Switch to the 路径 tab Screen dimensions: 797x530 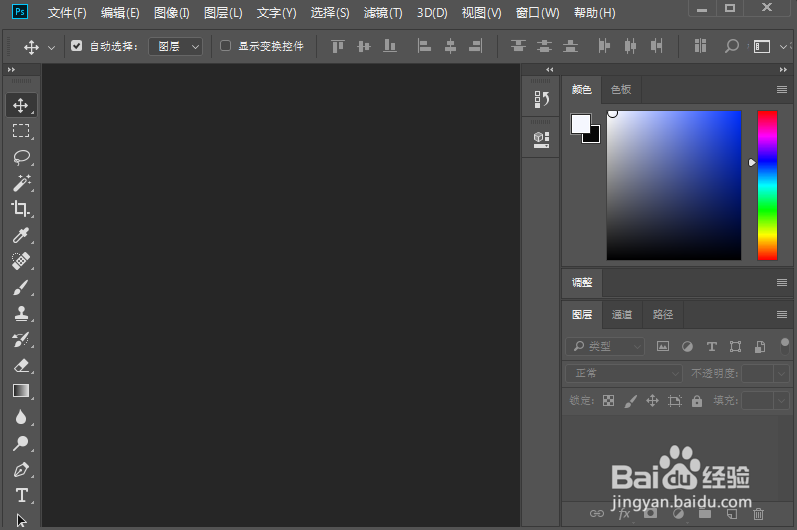663,315
